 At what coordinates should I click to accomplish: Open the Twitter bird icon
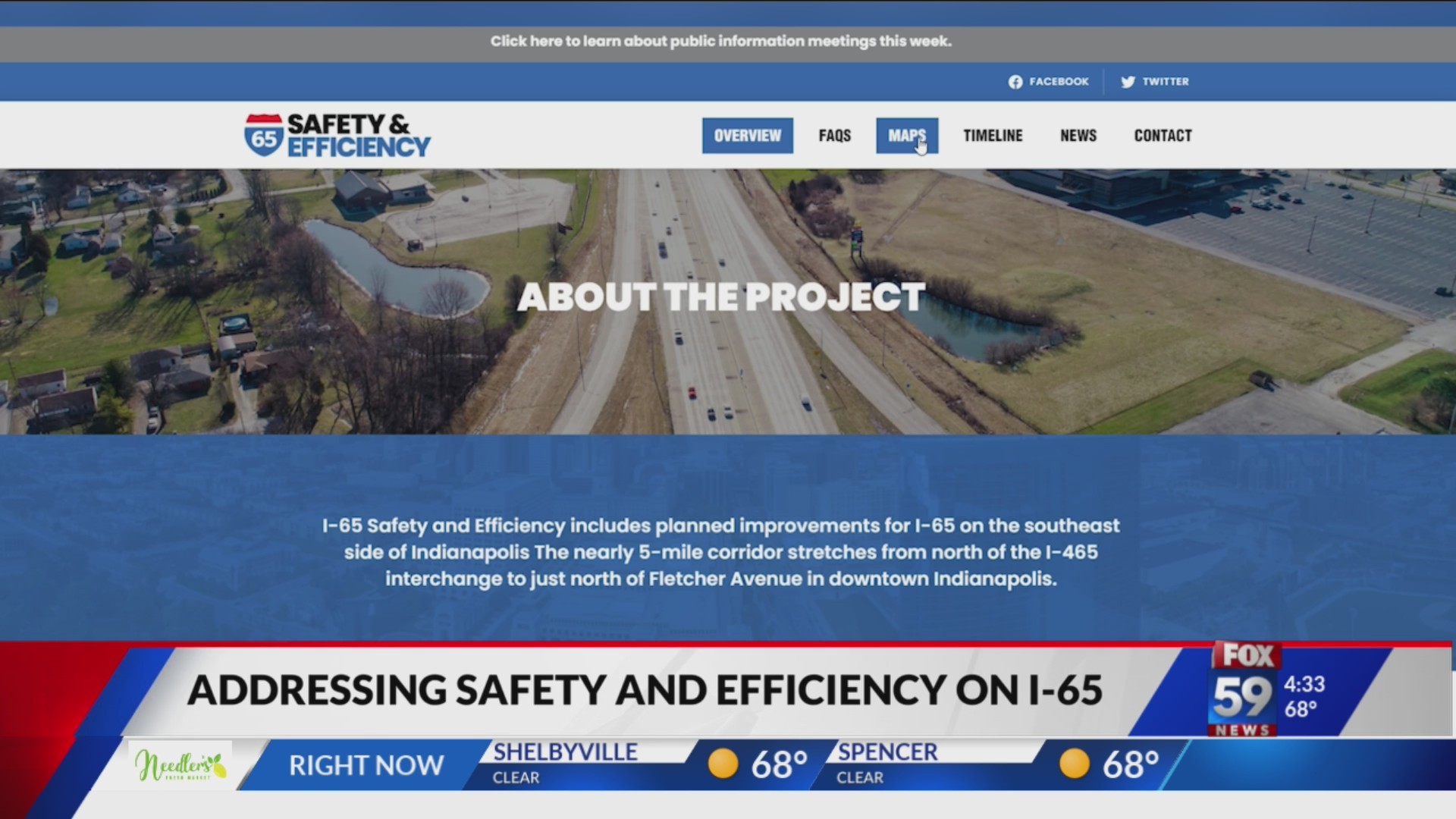pos(1128,81)
